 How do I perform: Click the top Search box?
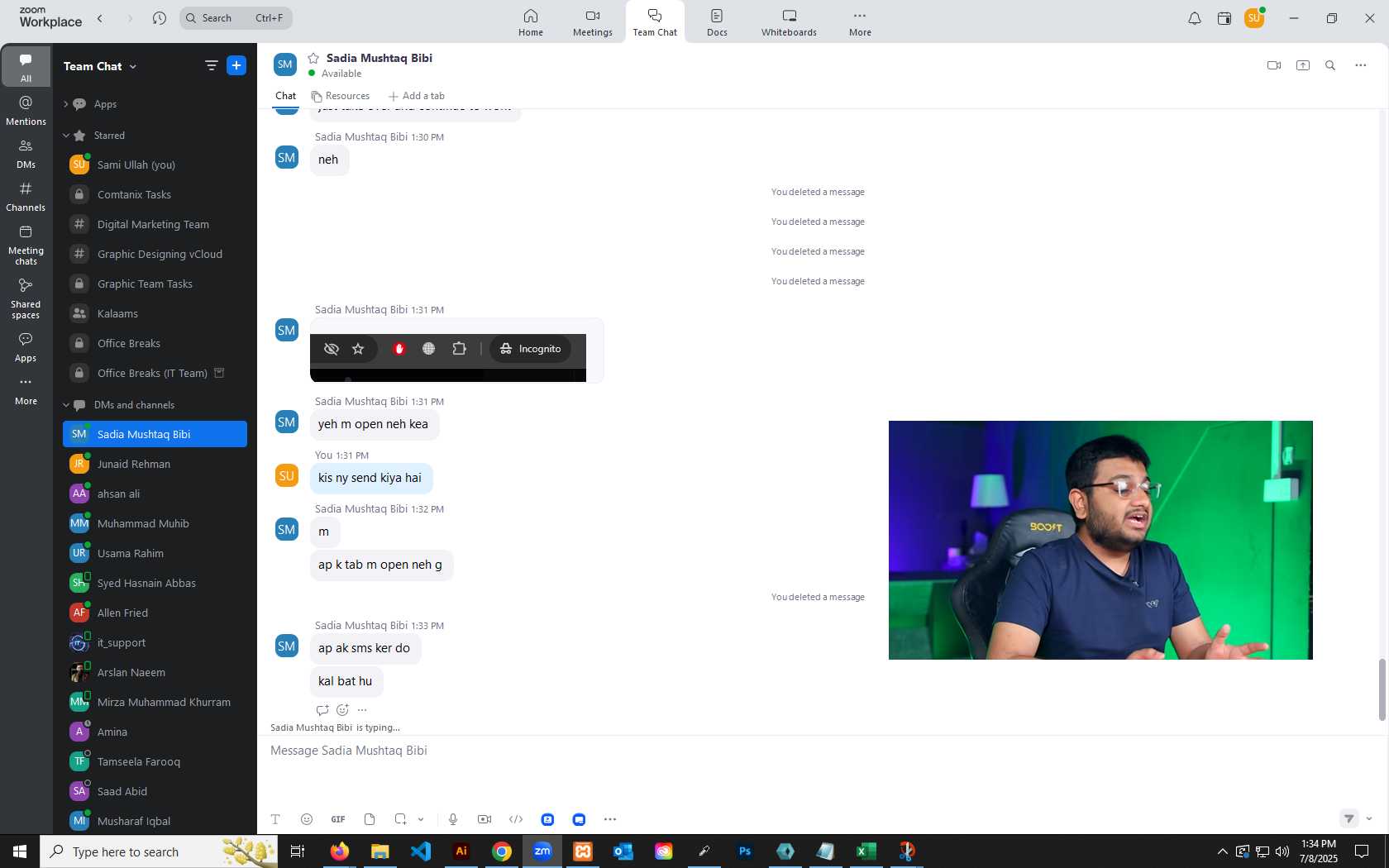[236, 18]
